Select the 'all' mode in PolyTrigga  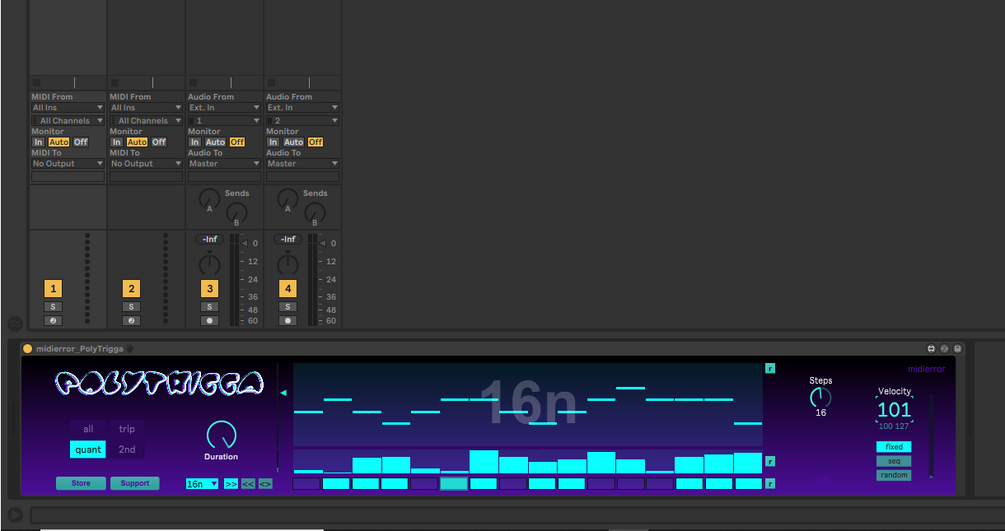point(88,429)
